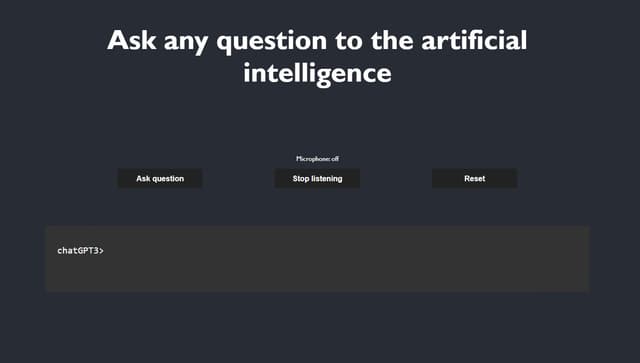Select the leftmost dark button labeled Ask question

[x=160, y=178]
